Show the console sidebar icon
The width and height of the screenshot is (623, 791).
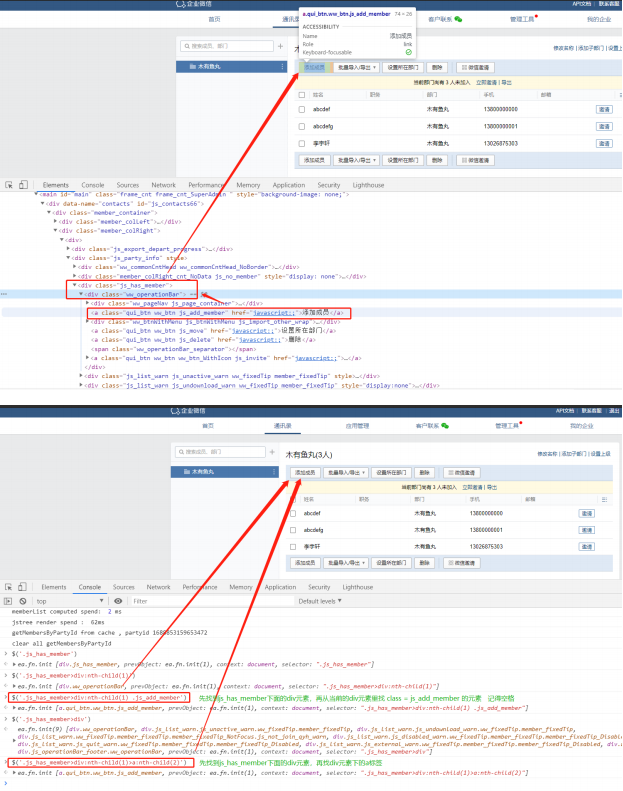[x=8, y=601]
